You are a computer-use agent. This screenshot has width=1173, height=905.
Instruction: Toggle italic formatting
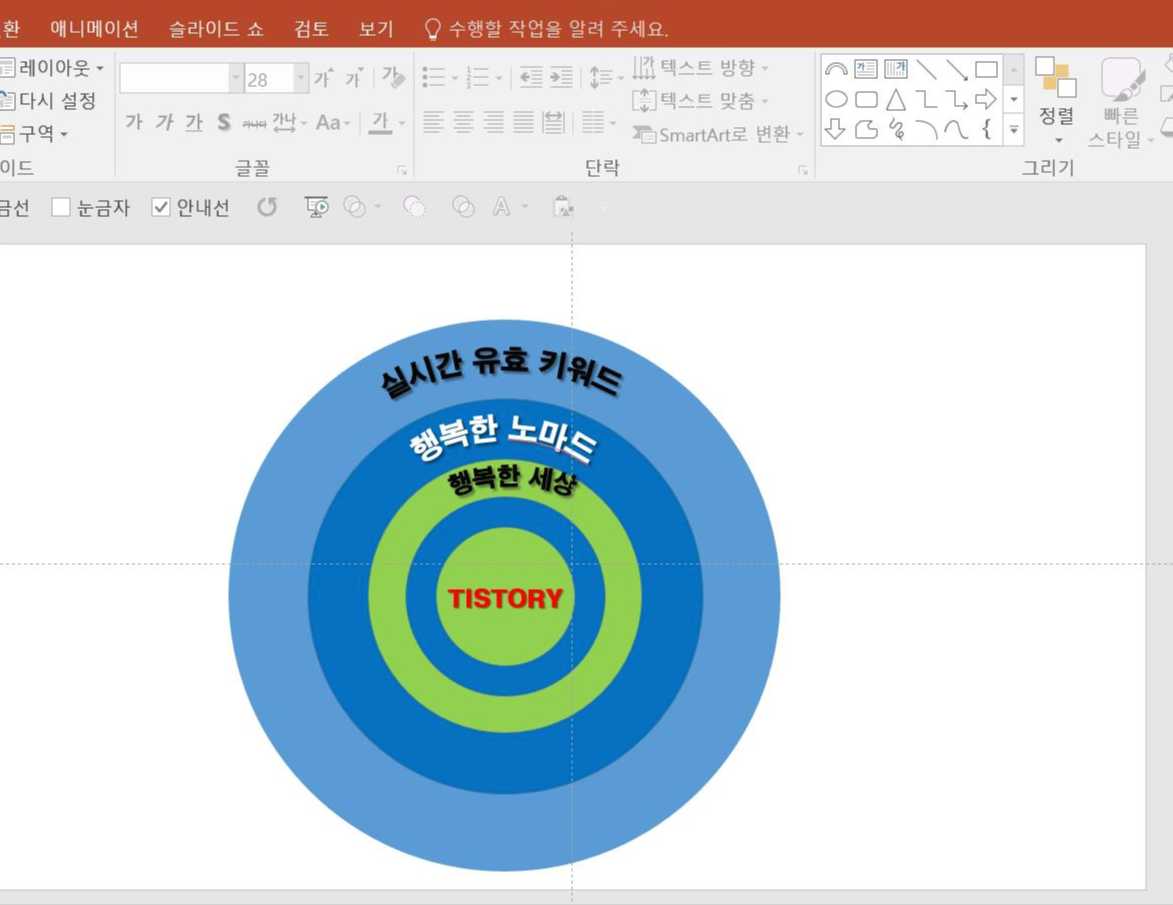pyautogui.click(x=164, y=122)
